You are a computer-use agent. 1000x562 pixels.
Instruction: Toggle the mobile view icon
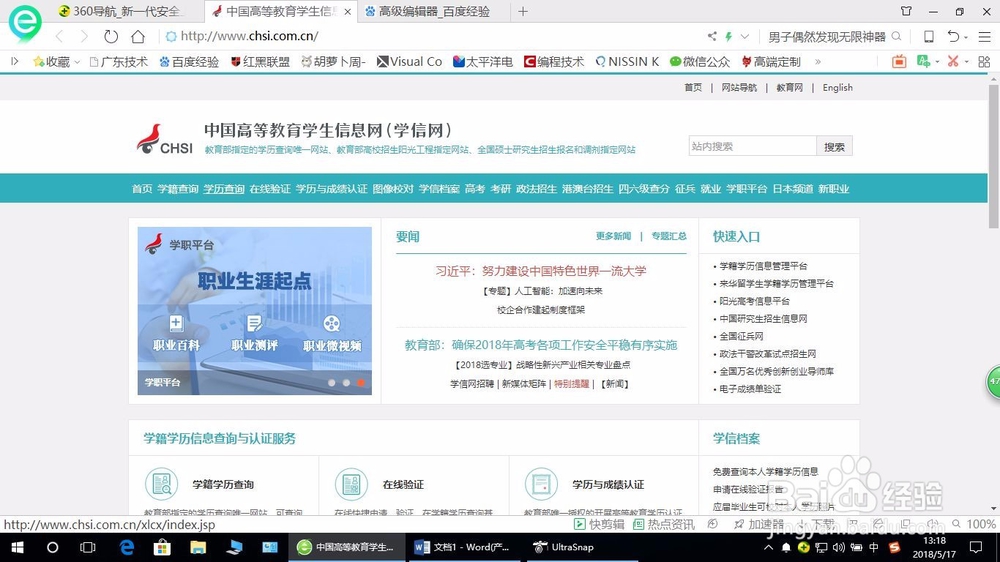tap(929, 36)
